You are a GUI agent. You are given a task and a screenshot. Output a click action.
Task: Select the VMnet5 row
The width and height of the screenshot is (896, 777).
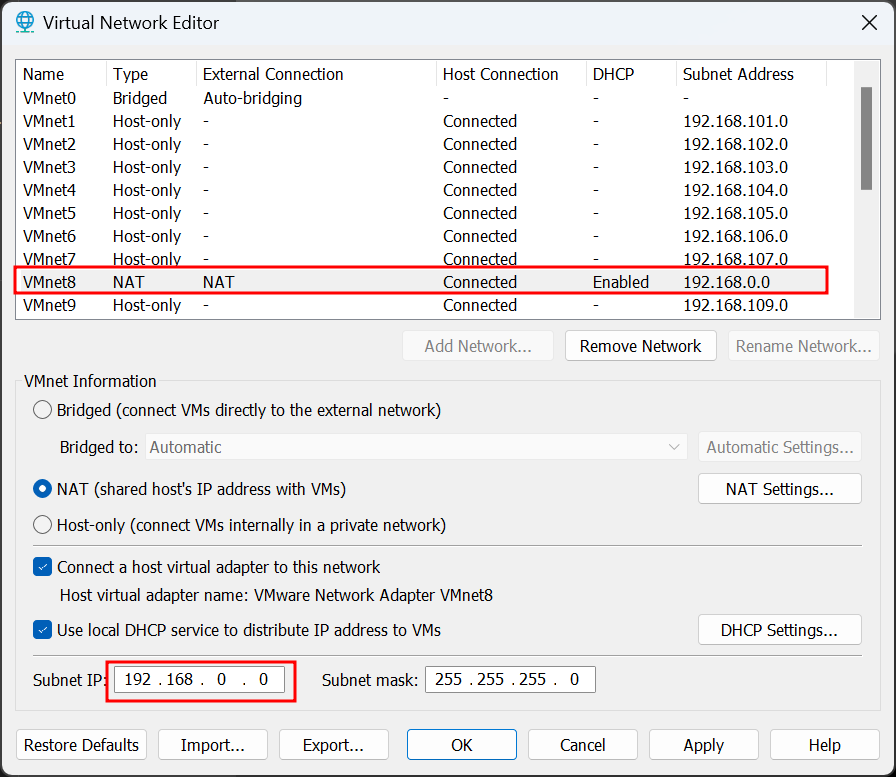coord(422,213)
